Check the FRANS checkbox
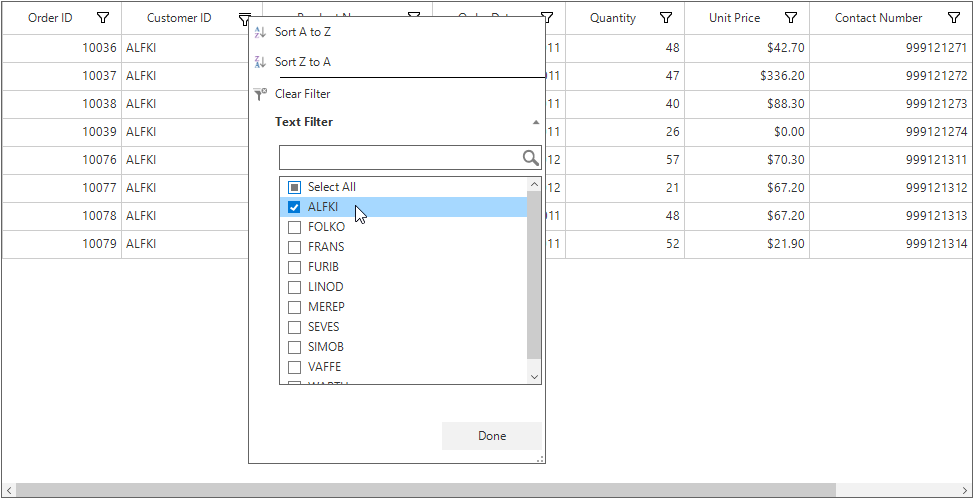This screenshot has height=499, width=974. point(294,247)
